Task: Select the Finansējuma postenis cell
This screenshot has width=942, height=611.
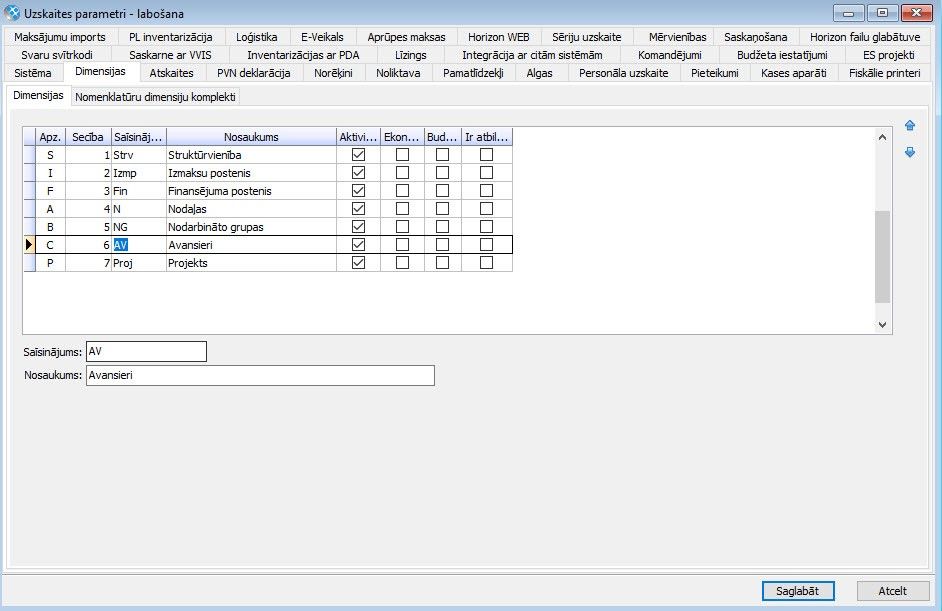Action: click(251, 190)
